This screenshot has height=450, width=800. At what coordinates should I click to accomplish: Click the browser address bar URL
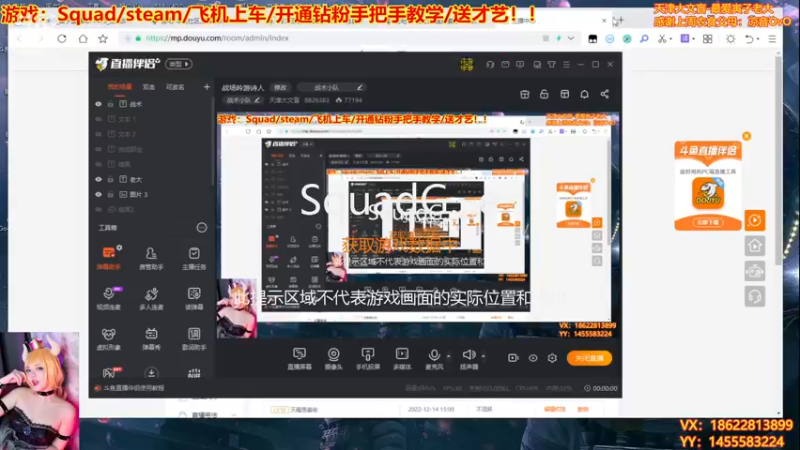click(x=217, y=38)
